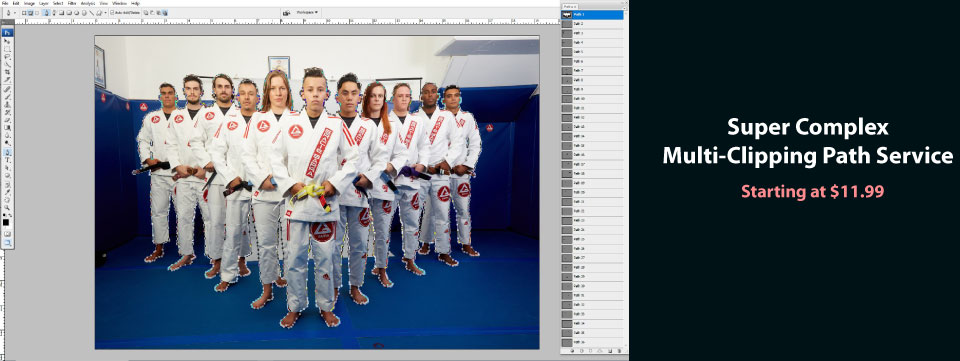Click Make work path from selection button
The image size is (960, 361).
pos(599,351)
